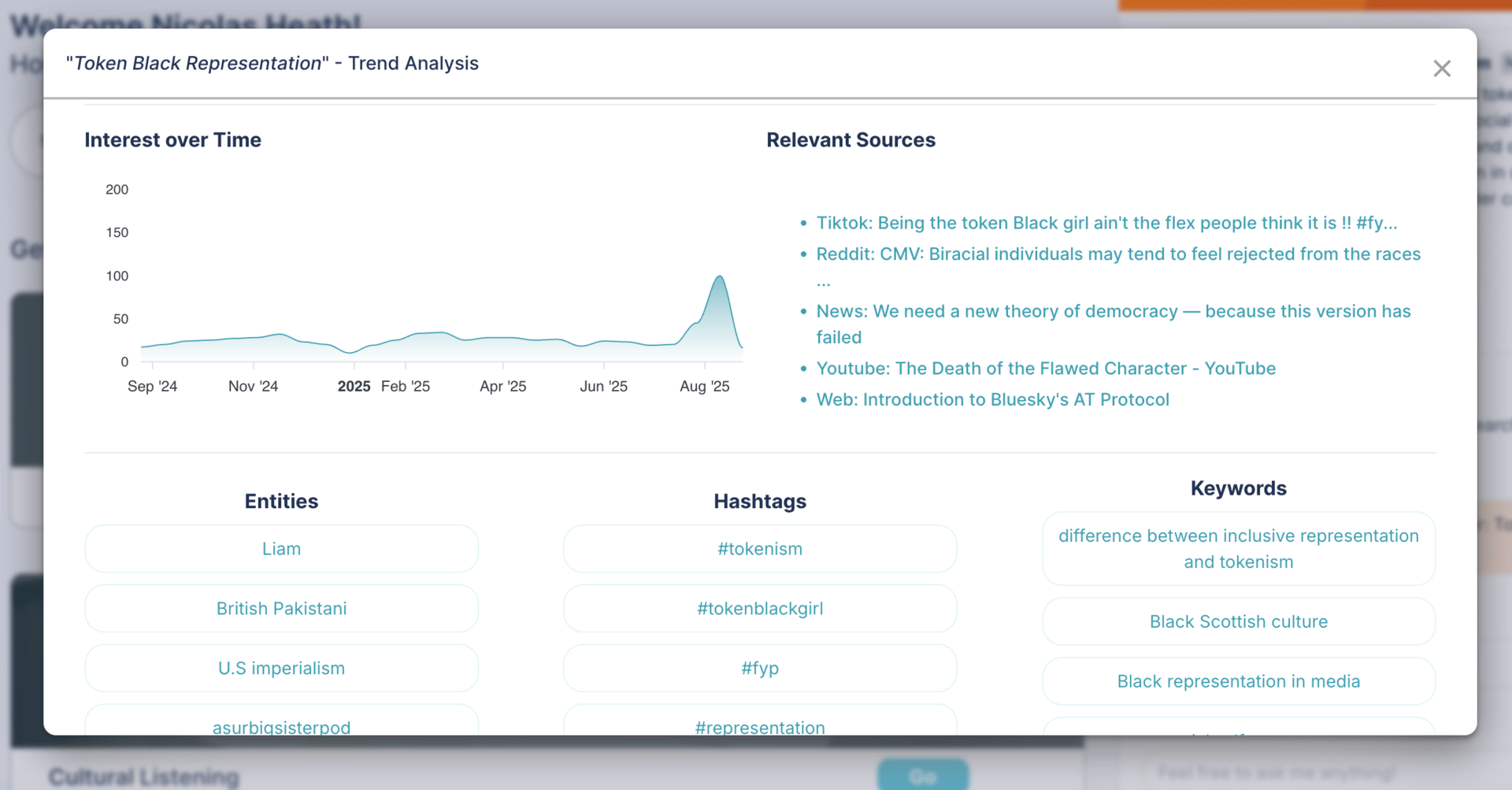The width and height of the screenshot is (1512, 790).
Task: Select the #tokenism hashtag
Action: [x=760, y=549]
